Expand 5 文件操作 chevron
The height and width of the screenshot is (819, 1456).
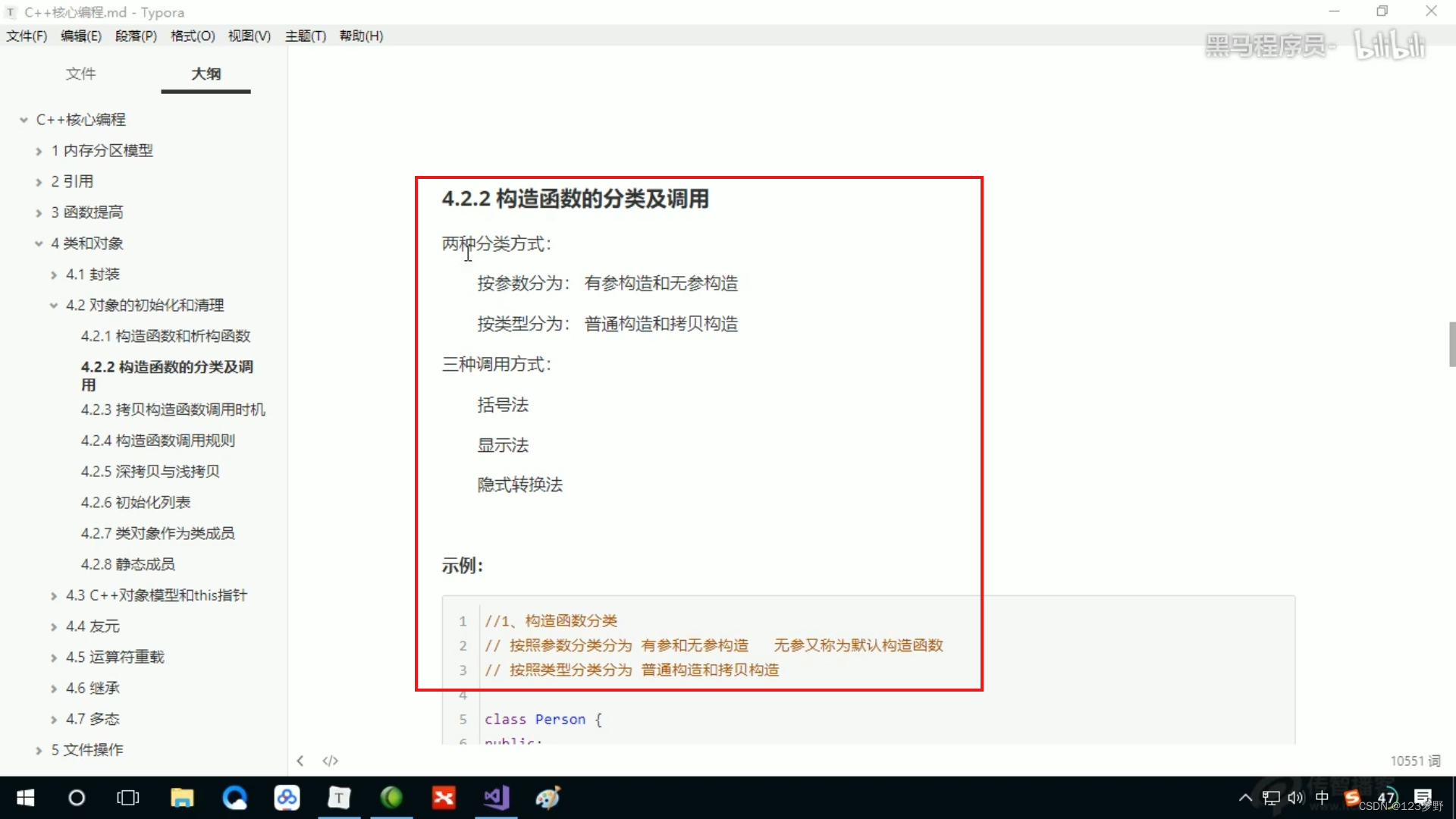point(39,751)
